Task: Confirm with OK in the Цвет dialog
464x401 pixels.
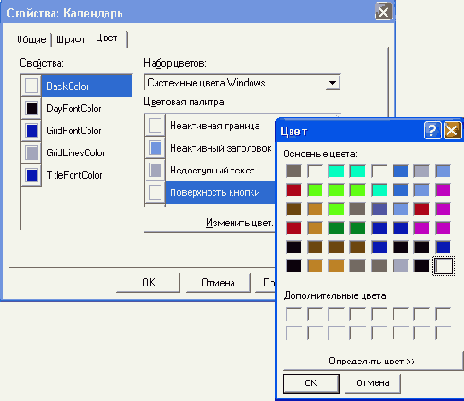Action: coord(311,383)
